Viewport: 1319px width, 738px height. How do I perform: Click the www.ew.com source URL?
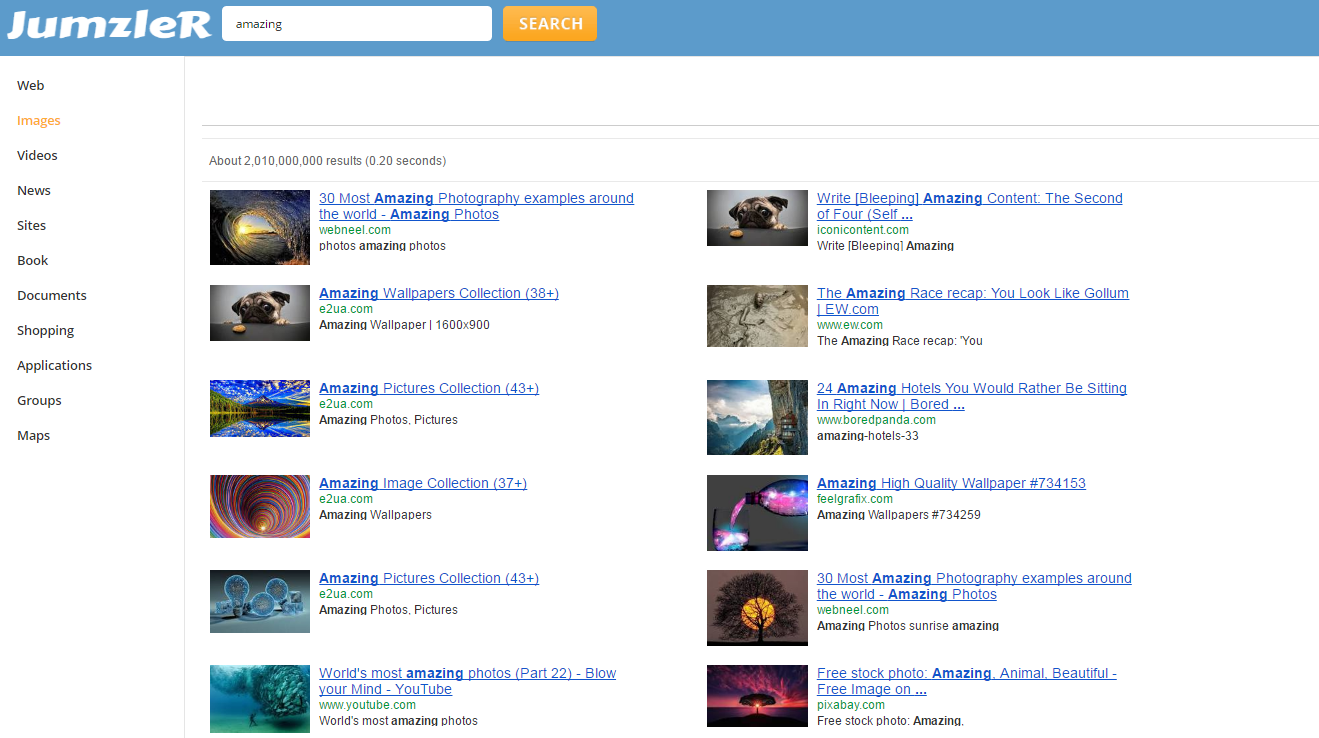pos(850,325)
